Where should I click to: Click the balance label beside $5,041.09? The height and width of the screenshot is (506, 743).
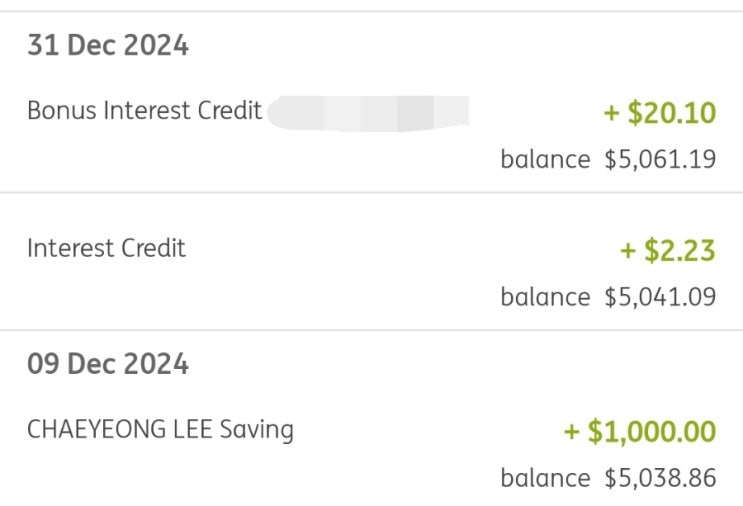tap(545, 297)
